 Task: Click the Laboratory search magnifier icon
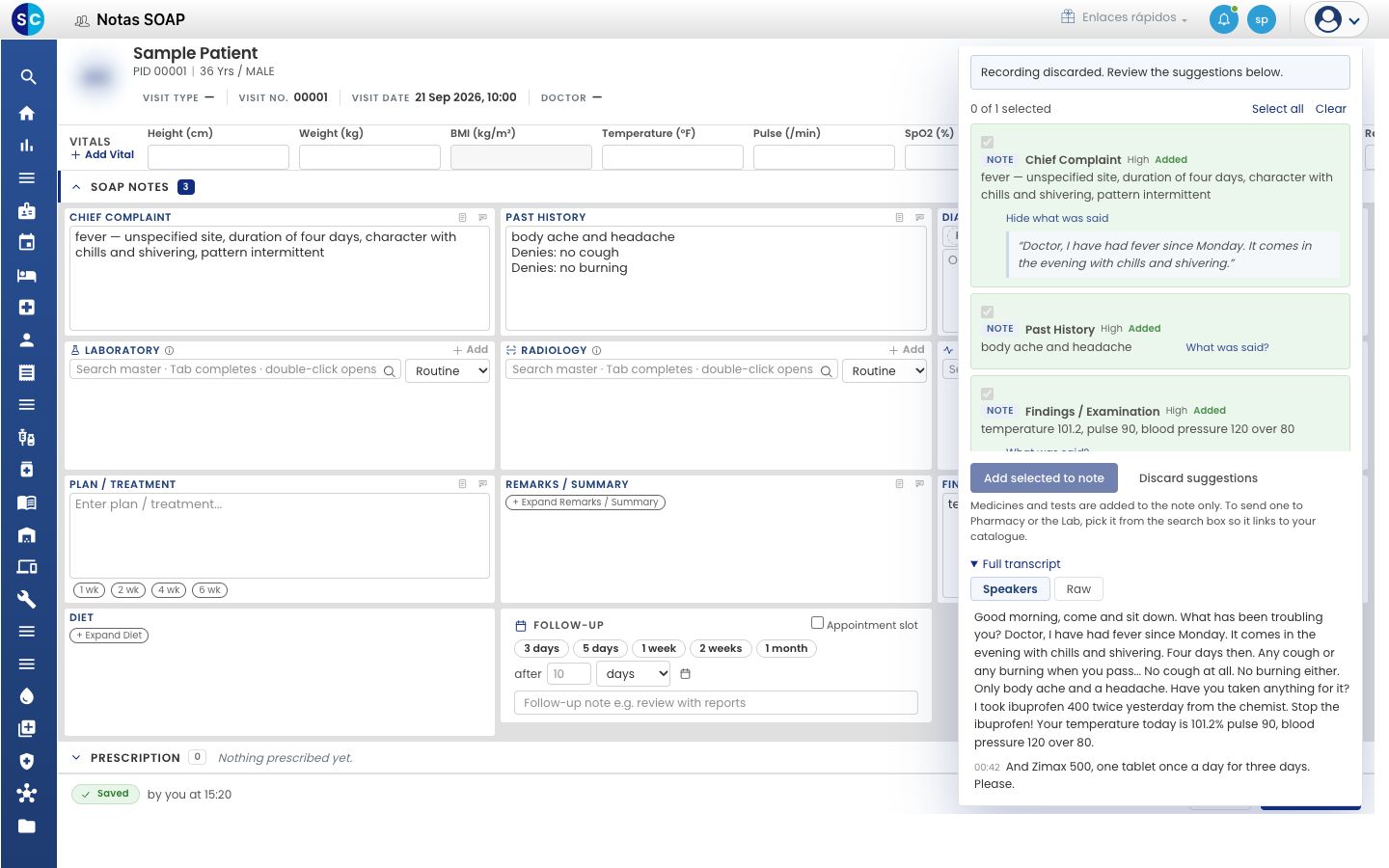(390, 371)
